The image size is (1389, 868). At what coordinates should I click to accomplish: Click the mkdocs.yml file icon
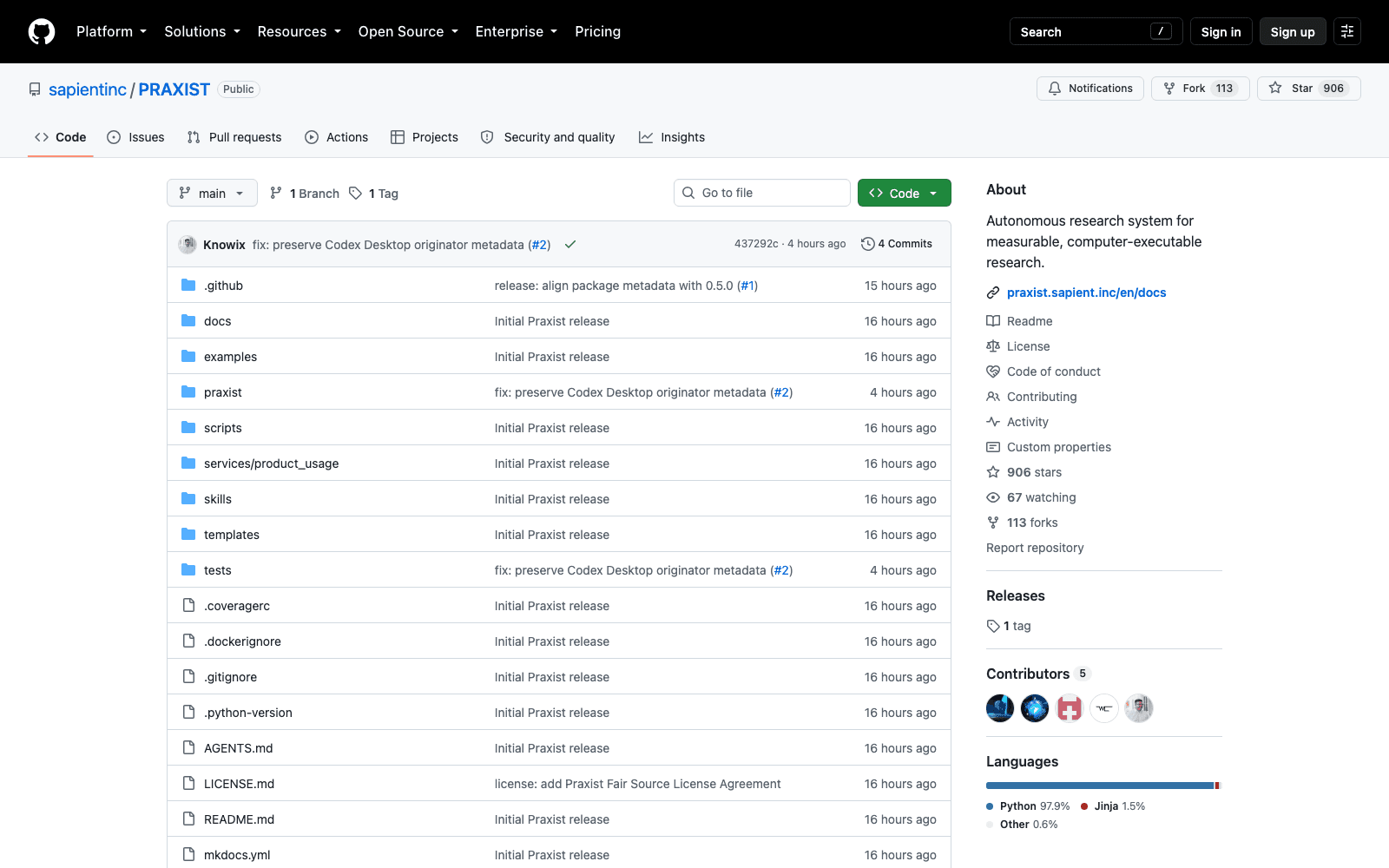tap(188, 854)
